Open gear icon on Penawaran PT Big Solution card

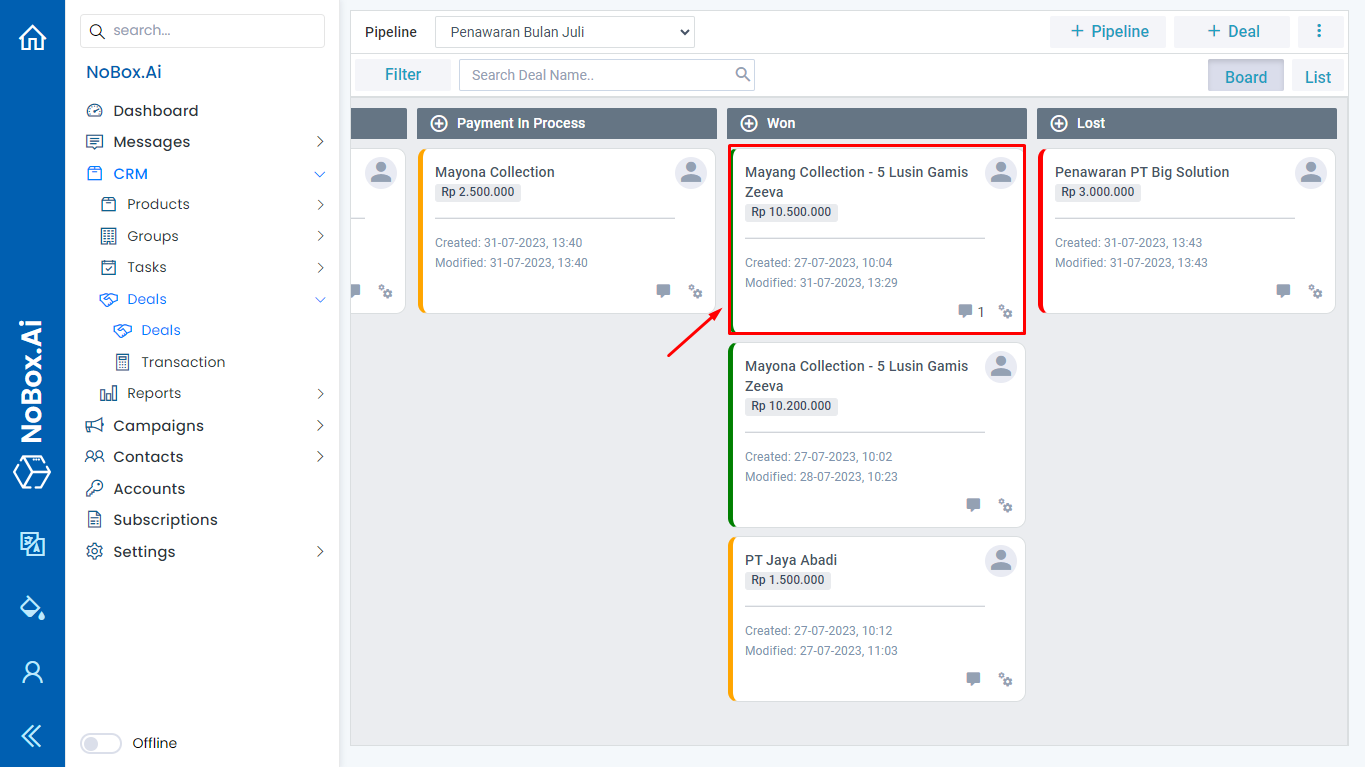coord(1315,291)
